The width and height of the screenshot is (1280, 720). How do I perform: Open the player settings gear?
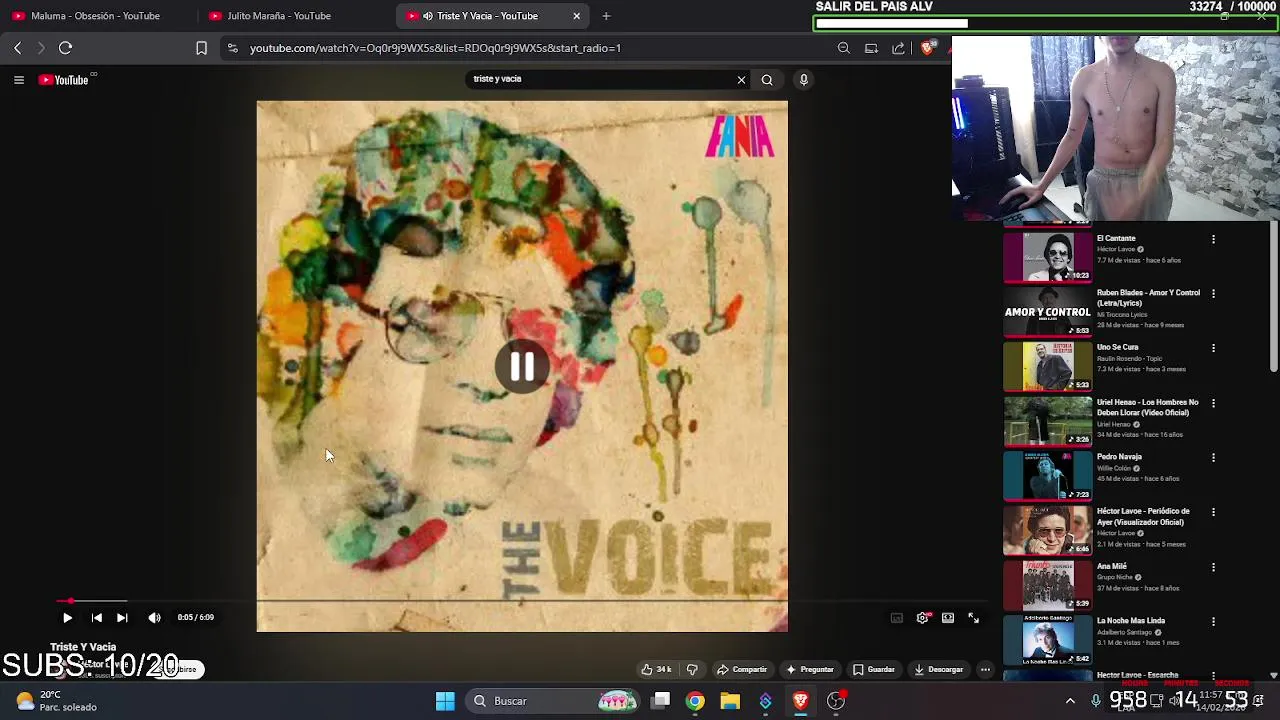pos(922,618)
